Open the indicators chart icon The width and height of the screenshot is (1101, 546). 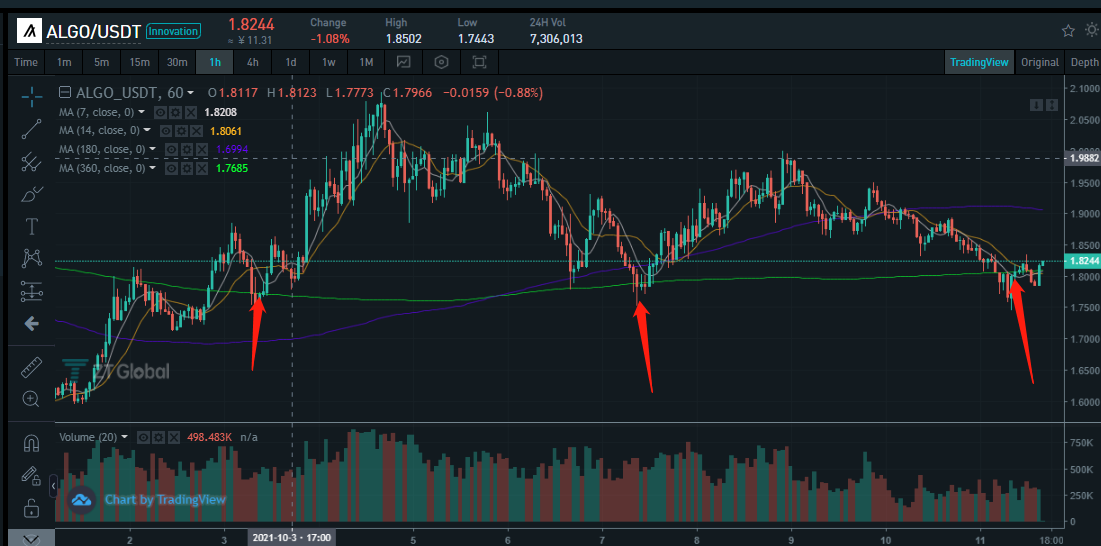tap(404, 62)
